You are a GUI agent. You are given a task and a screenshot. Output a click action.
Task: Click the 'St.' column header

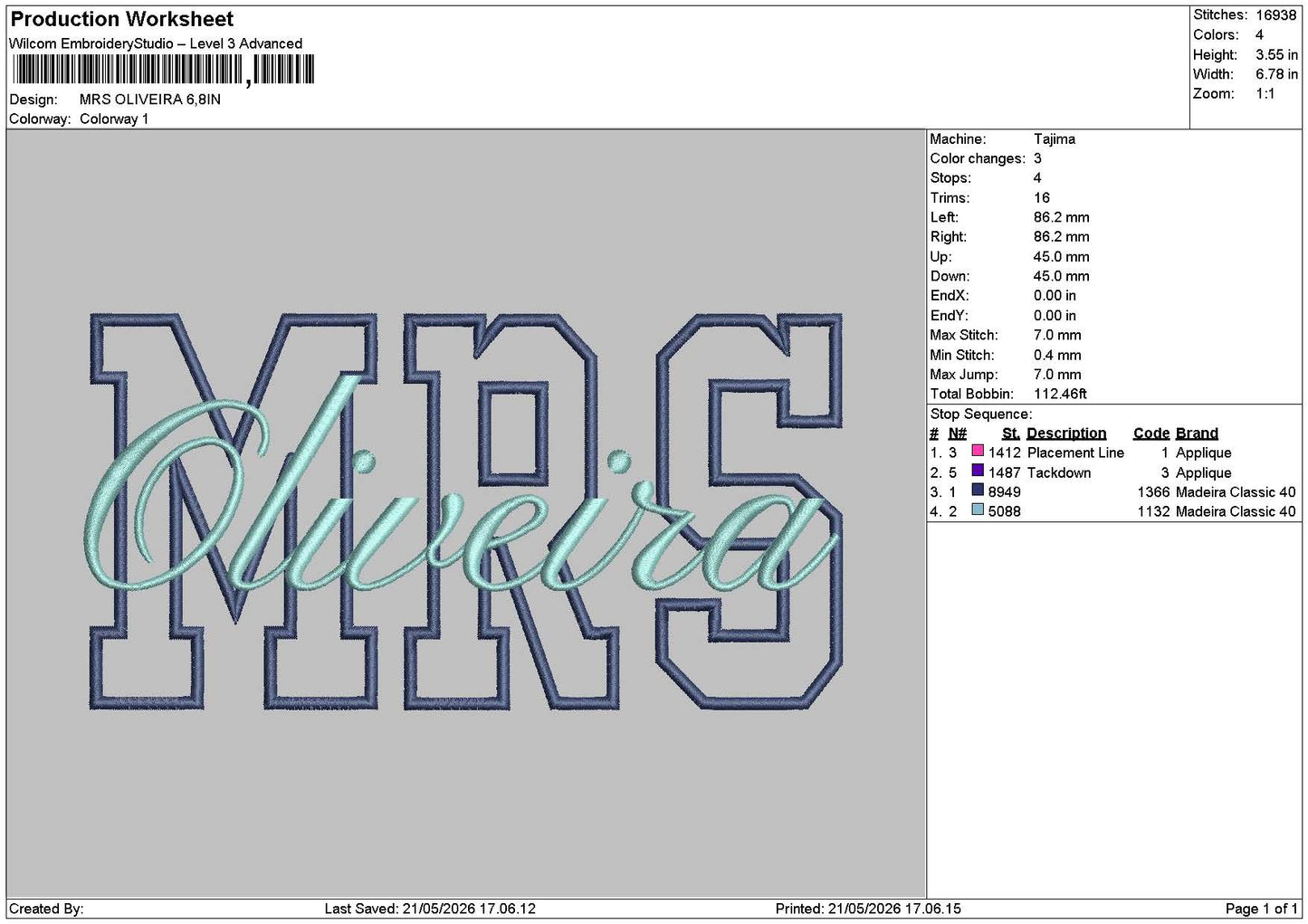point(1011,433)
